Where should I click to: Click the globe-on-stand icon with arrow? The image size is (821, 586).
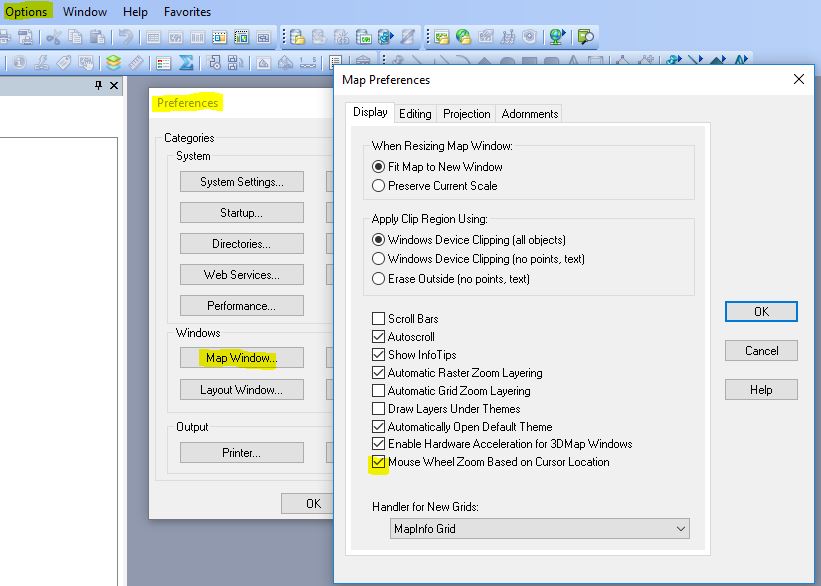point(557,37)
